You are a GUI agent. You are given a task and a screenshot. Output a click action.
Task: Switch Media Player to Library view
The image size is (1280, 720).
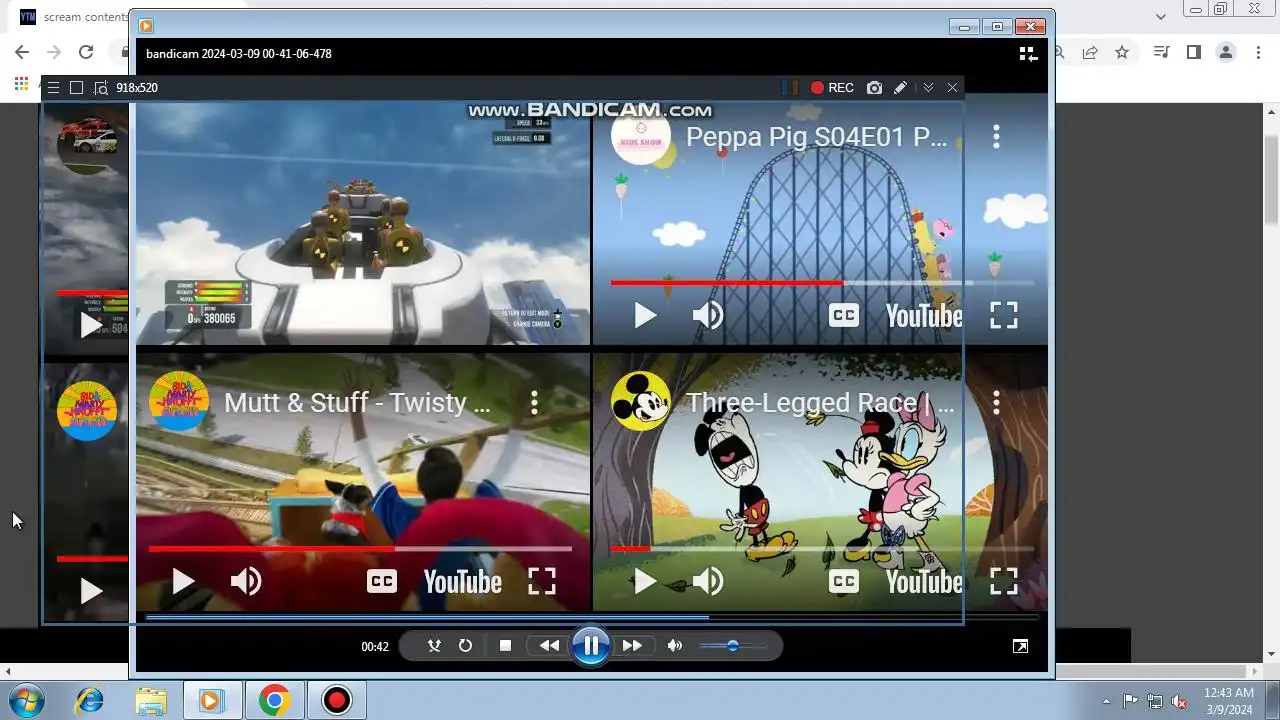1027,54
